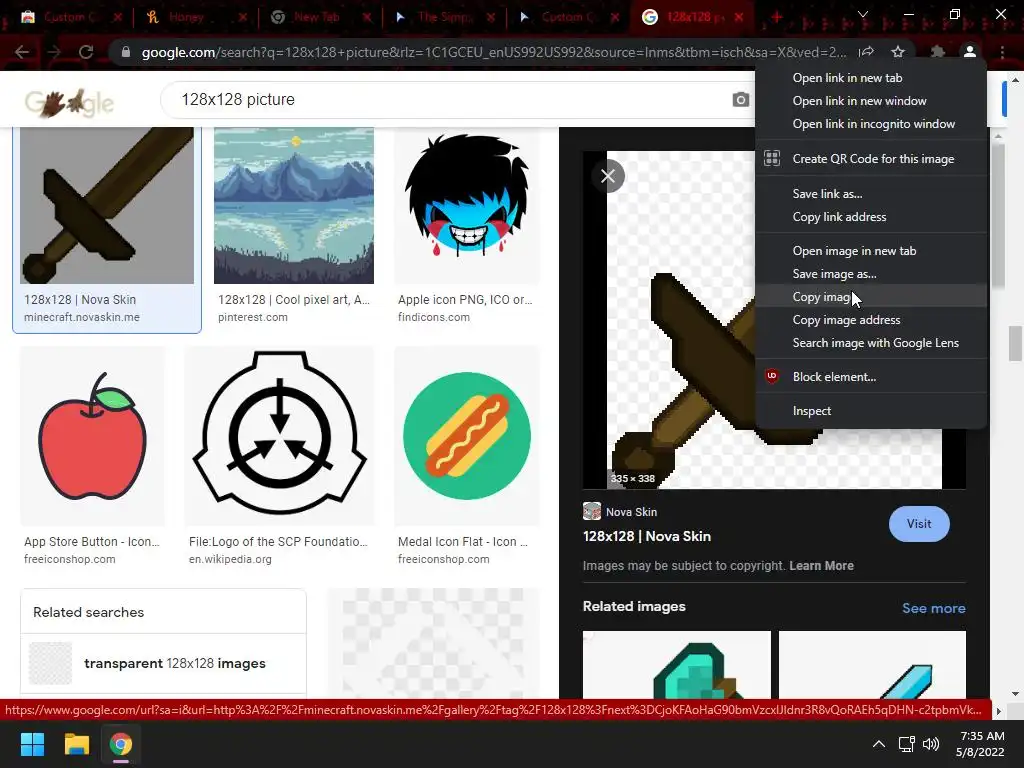Open the pixel art mountains thumbnail
Image resolution: width=1024 pixels, height=768 pixels.
click(x=294, y=206)
